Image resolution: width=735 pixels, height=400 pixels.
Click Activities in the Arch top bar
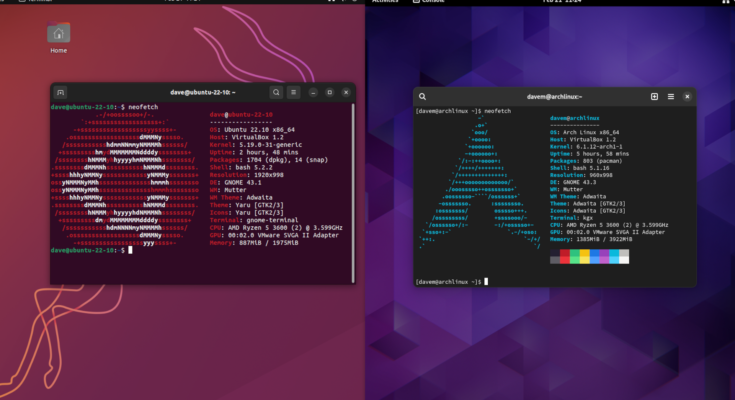[x=385, y=2]
